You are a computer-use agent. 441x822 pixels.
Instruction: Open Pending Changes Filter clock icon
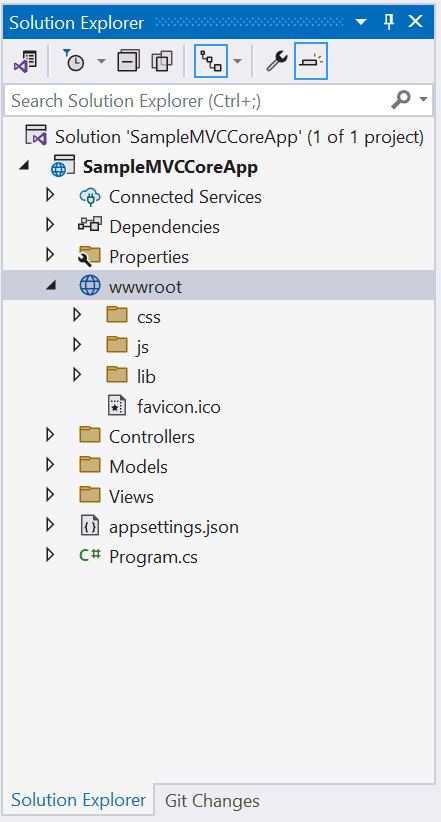click(x=74, y=61)
